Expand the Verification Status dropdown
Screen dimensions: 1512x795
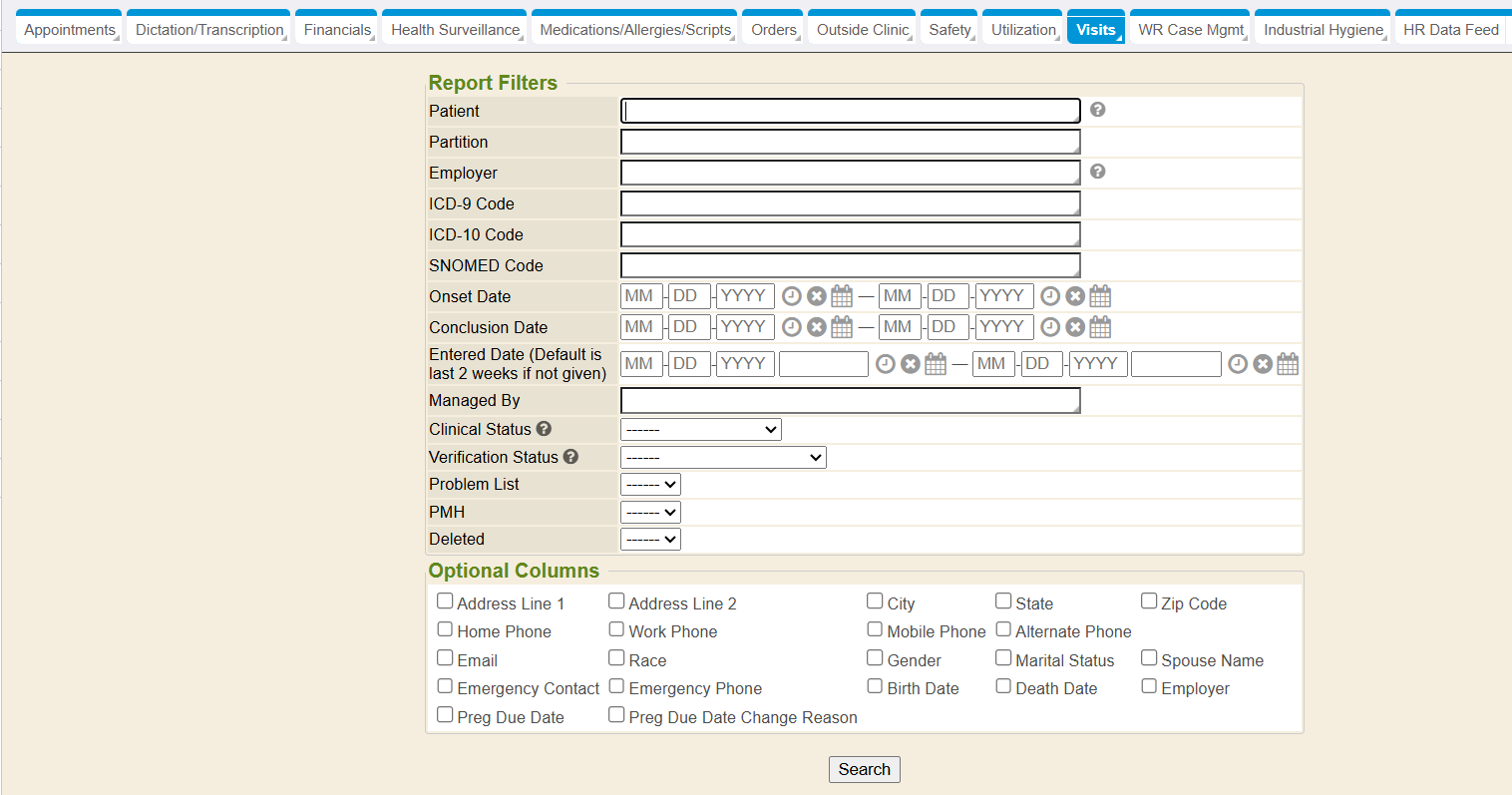(x=723, y=458)
